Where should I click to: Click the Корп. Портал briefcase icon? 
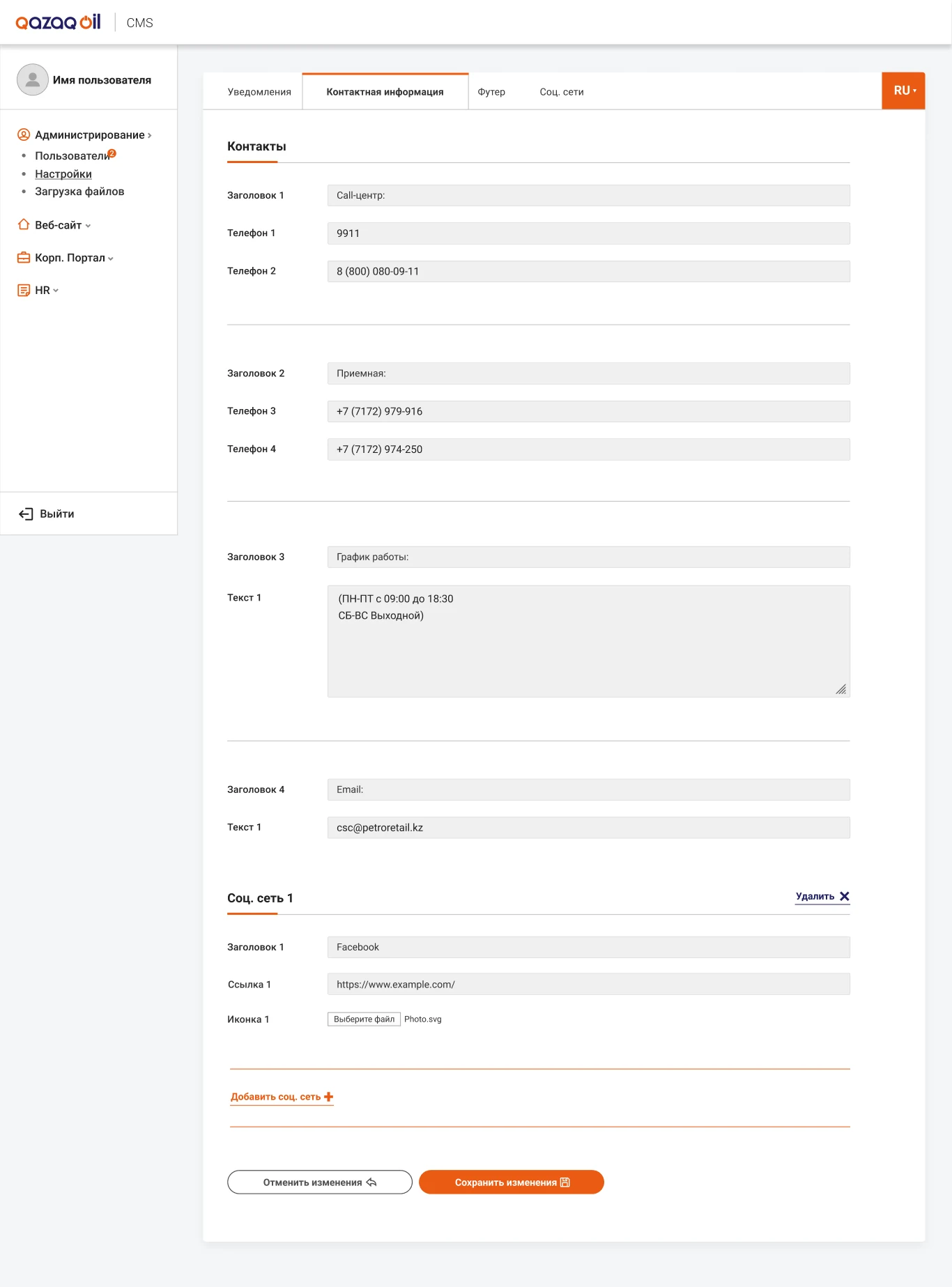[x=24, y=257]
